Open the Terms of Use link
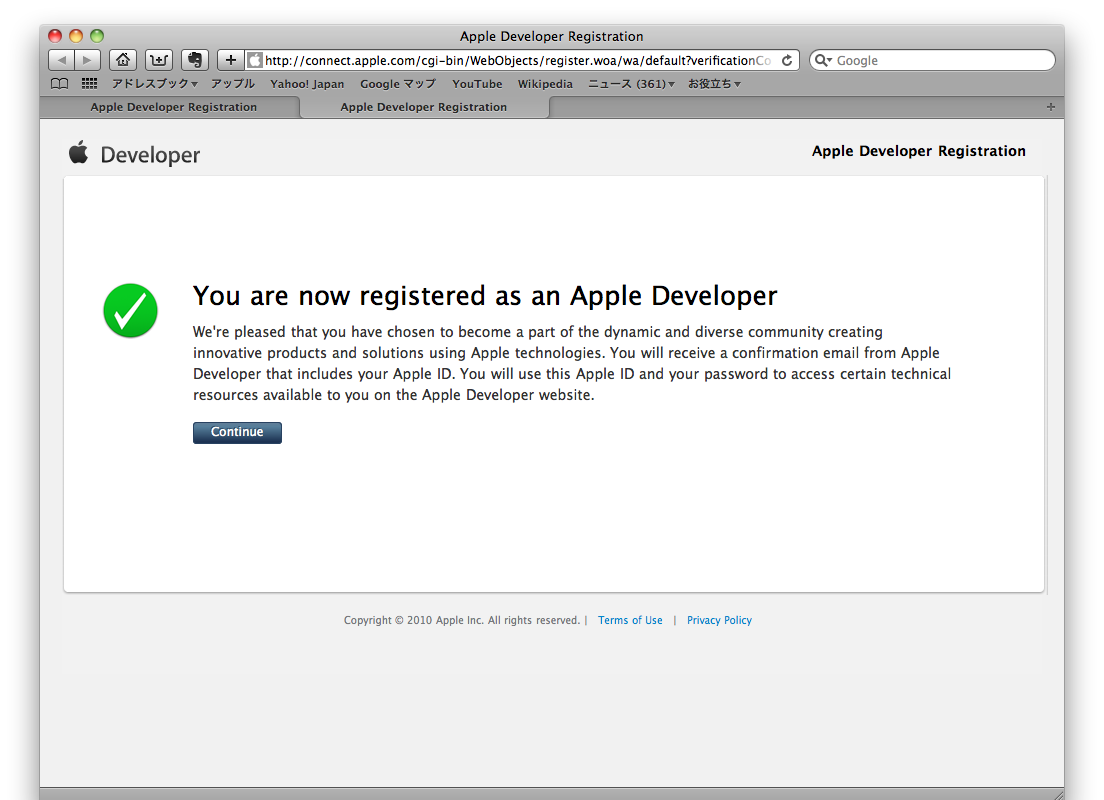The image size is (1104, 800). point(630,620)
